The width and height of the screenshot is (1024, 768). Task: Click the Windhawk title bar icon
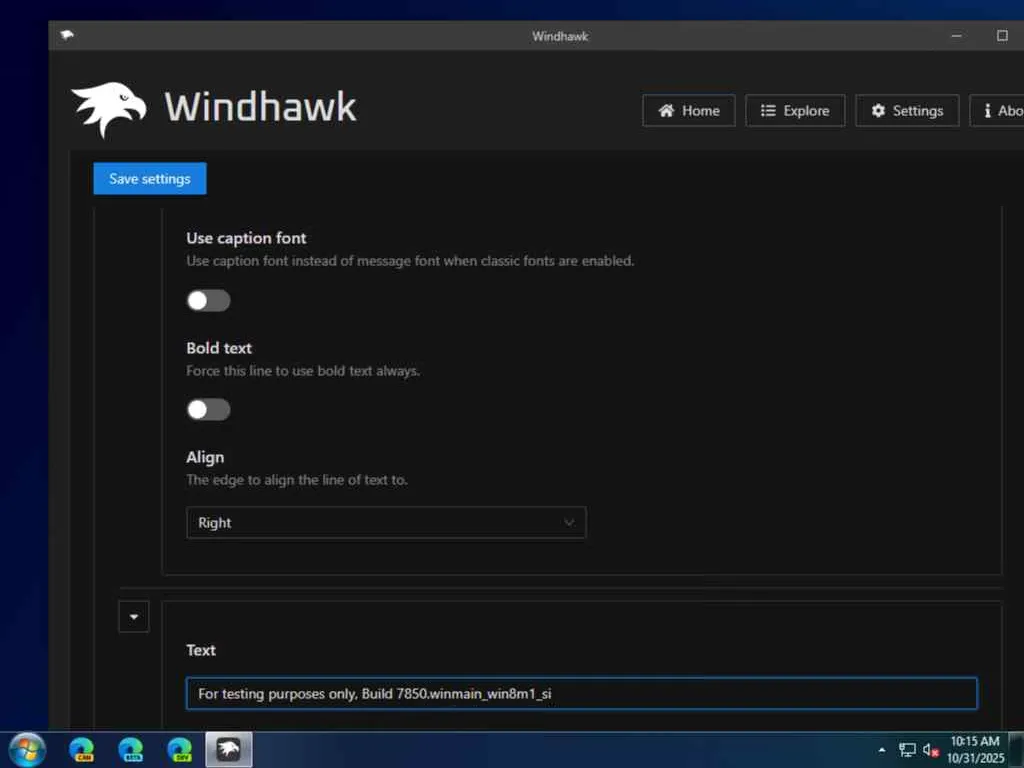[67, 35]
